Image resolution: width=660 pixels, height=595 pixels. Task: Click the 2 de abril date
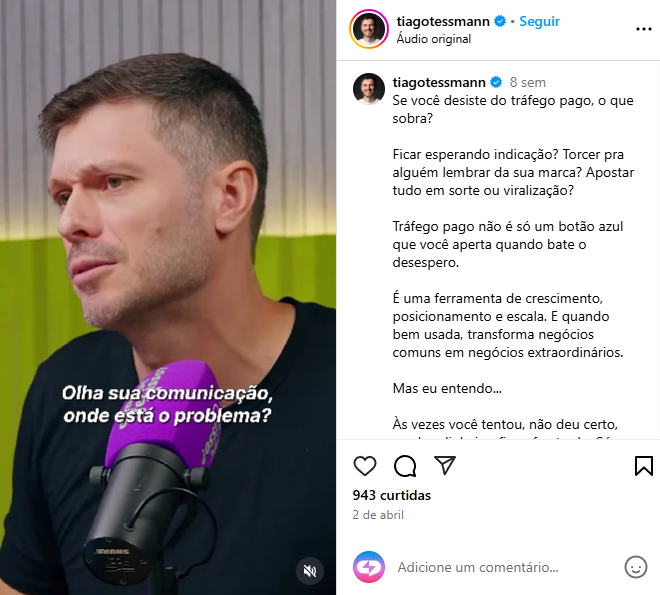pyautogui.click(x=378, y=515)
